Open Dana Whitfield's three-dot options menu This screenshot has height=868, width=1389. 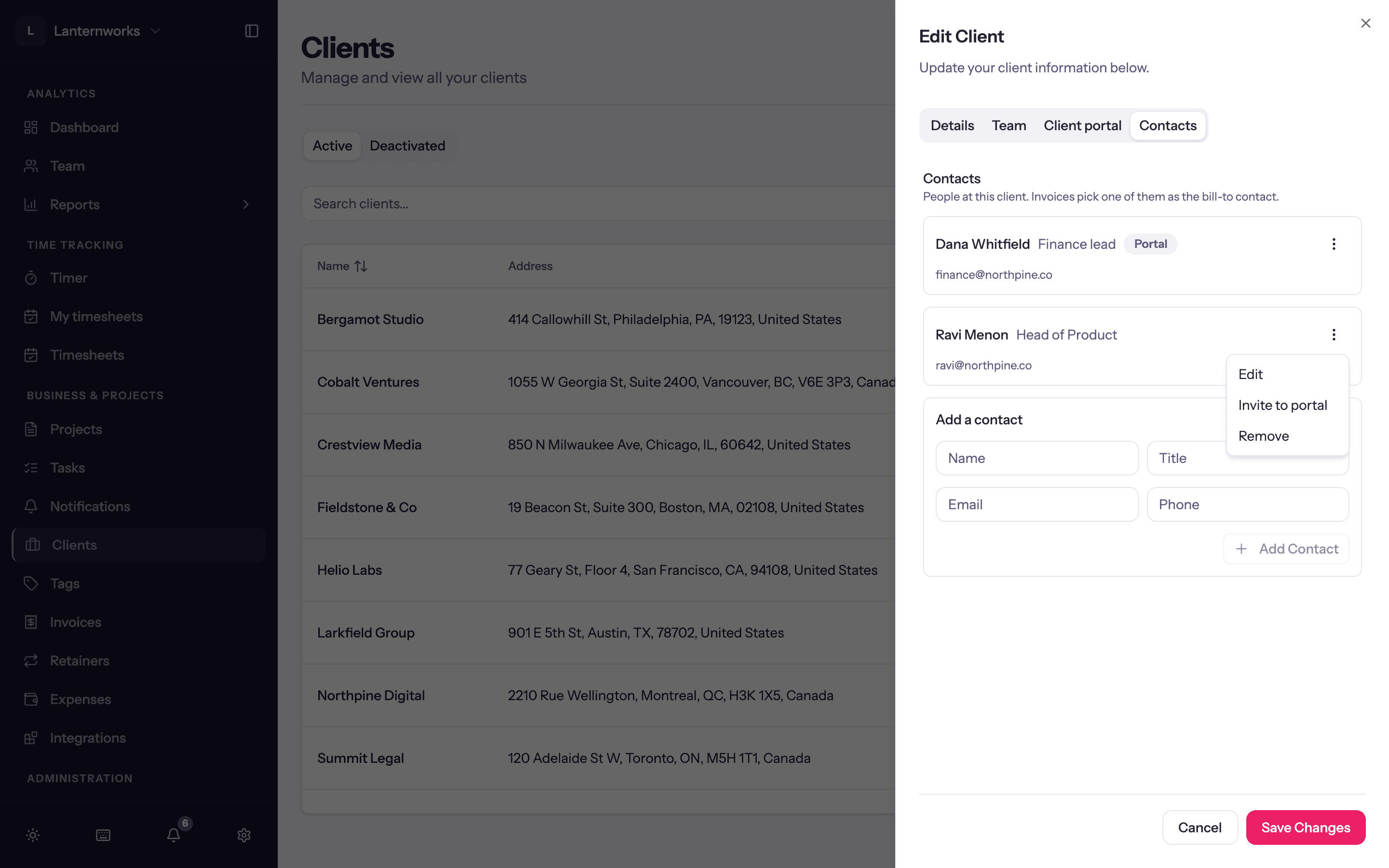1334,244
